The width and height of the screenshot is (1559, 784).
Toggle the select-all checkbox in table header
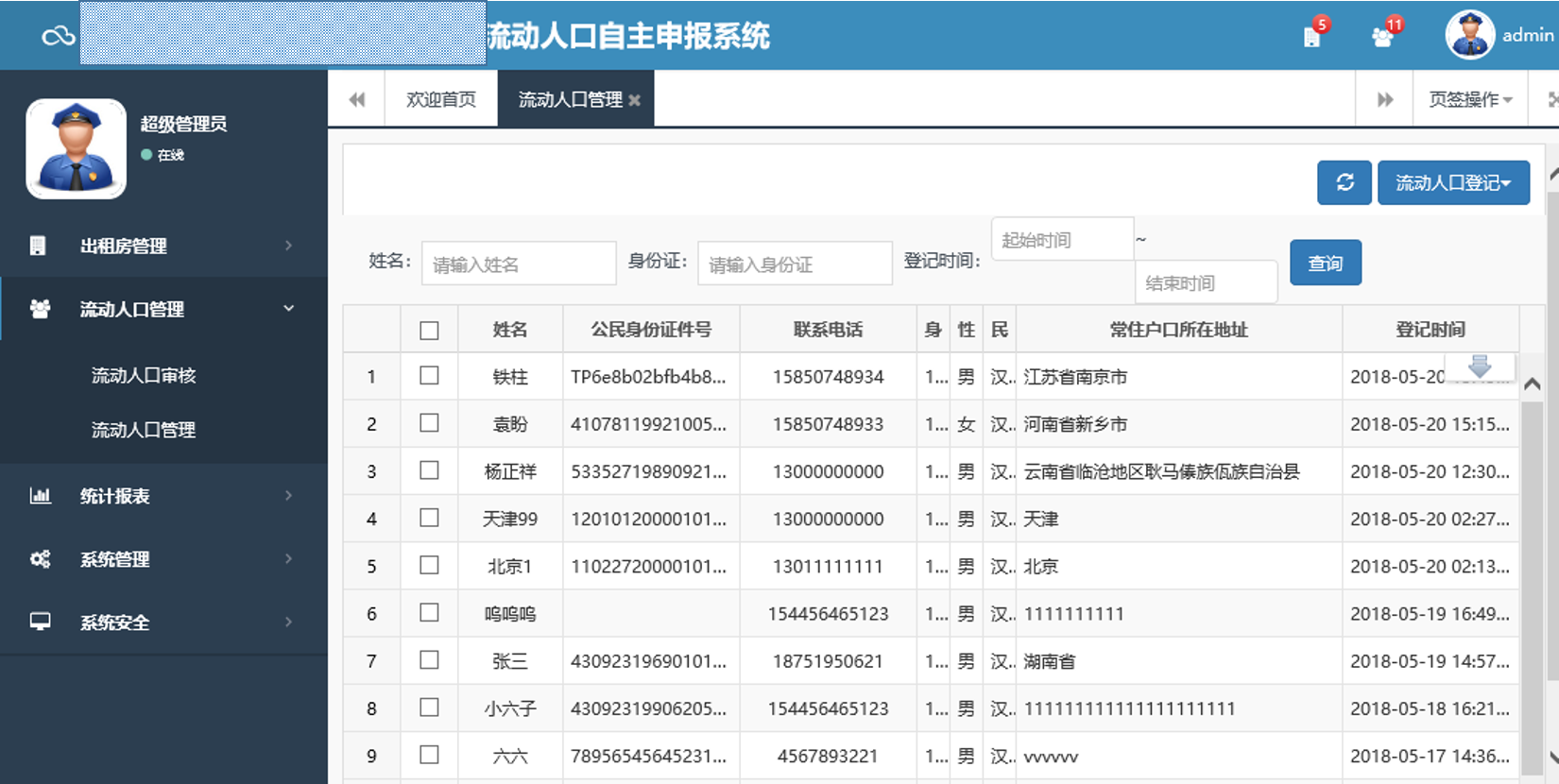(429, 330)
